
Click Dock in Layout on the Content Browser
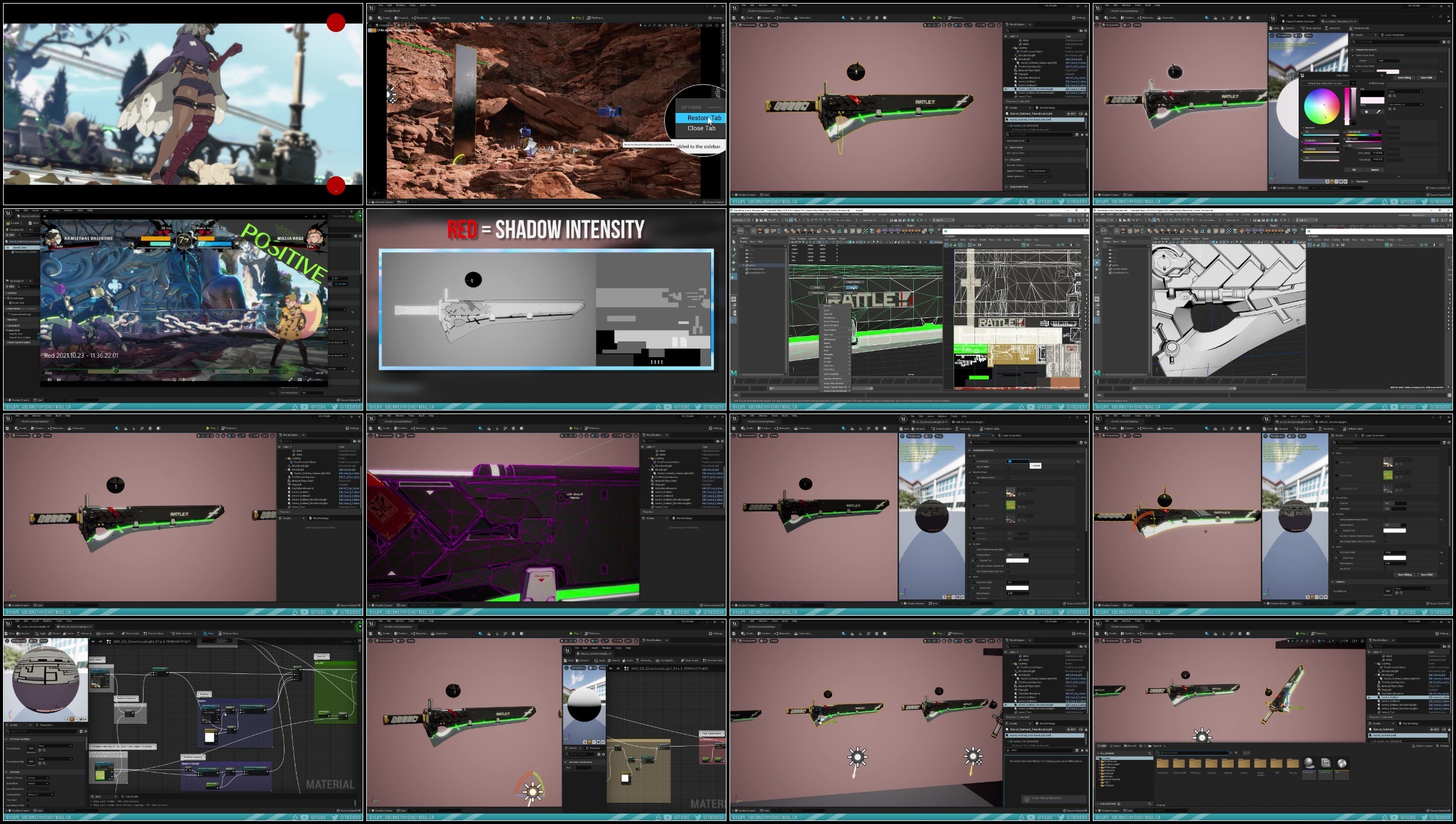coord(1422,746)
